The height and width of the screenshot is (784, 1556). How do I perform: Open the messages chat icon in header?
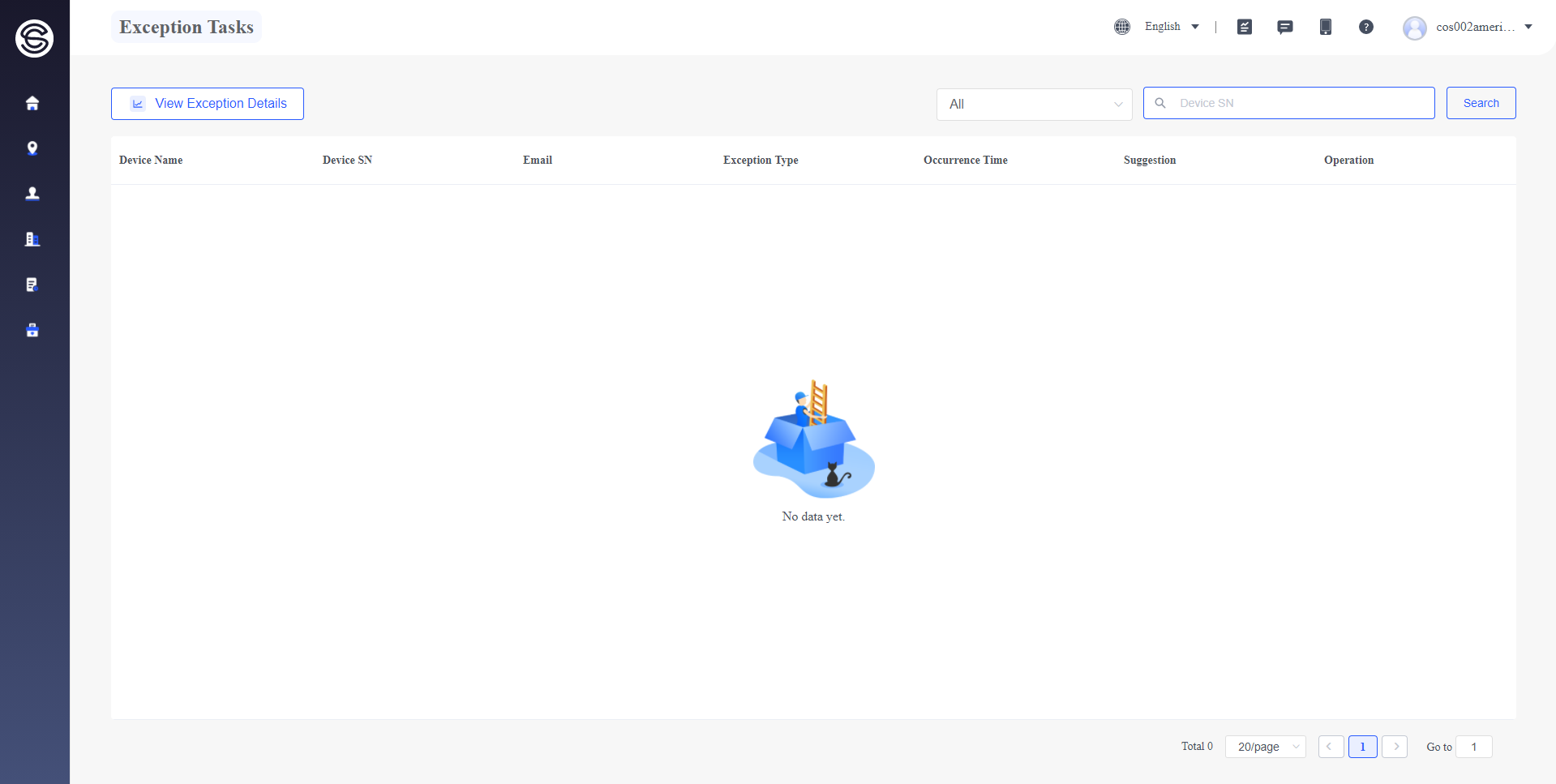1285,27
